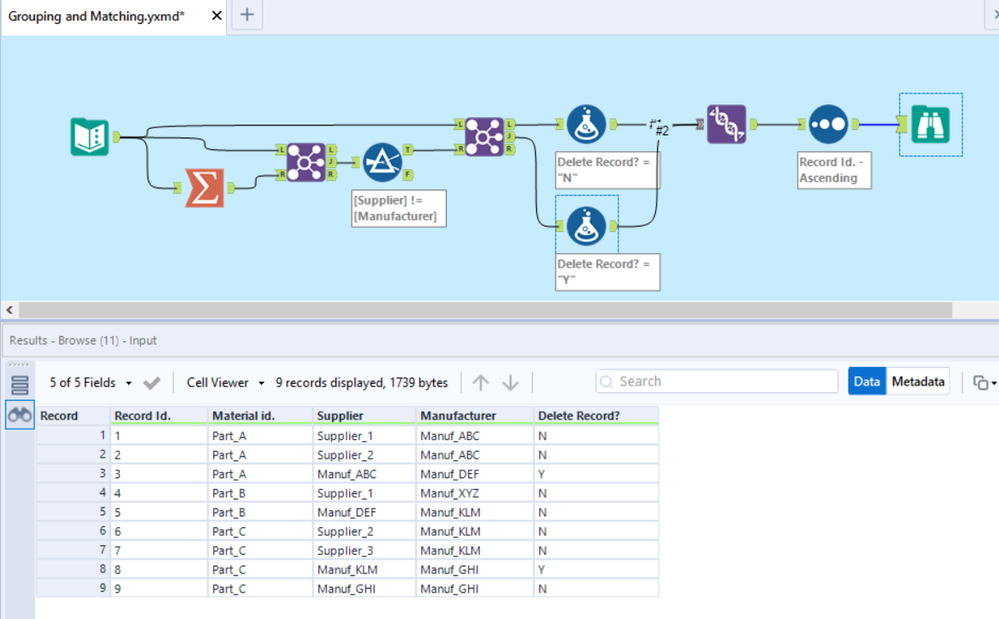Click the Search results input field
This screenshot has width=999, height=619.
[717, 381]
